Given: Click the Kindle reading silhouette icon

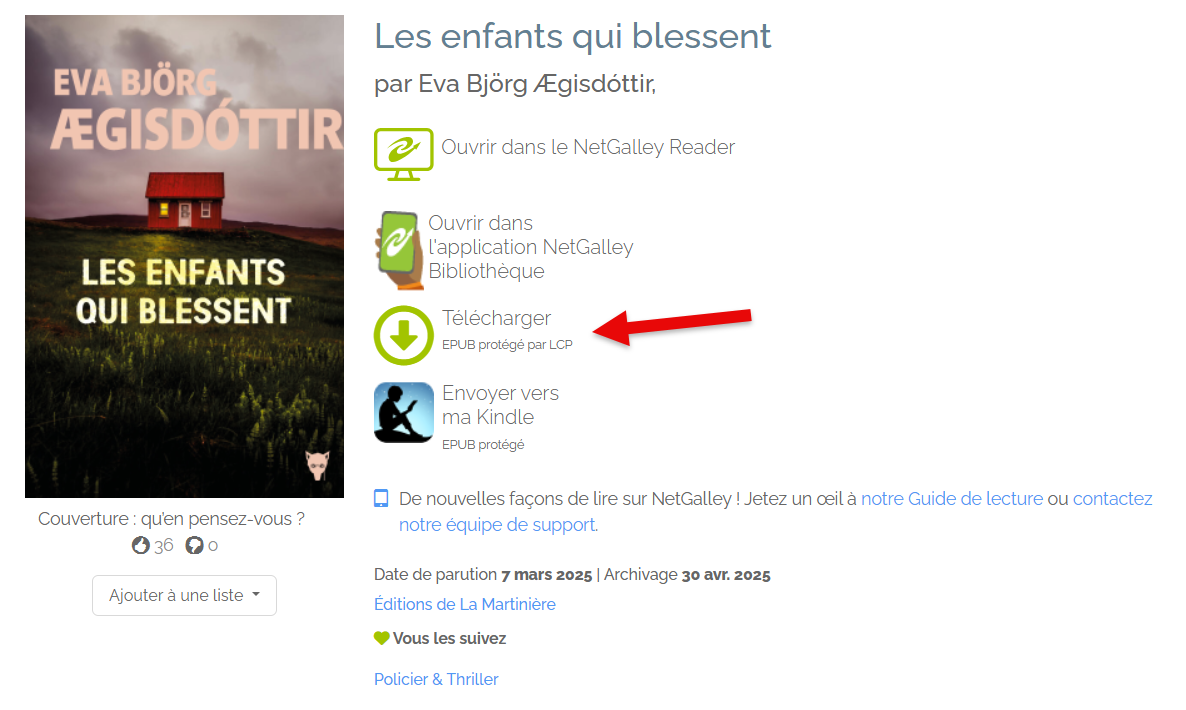Looking at the screenshot, I should click(403, 412).
